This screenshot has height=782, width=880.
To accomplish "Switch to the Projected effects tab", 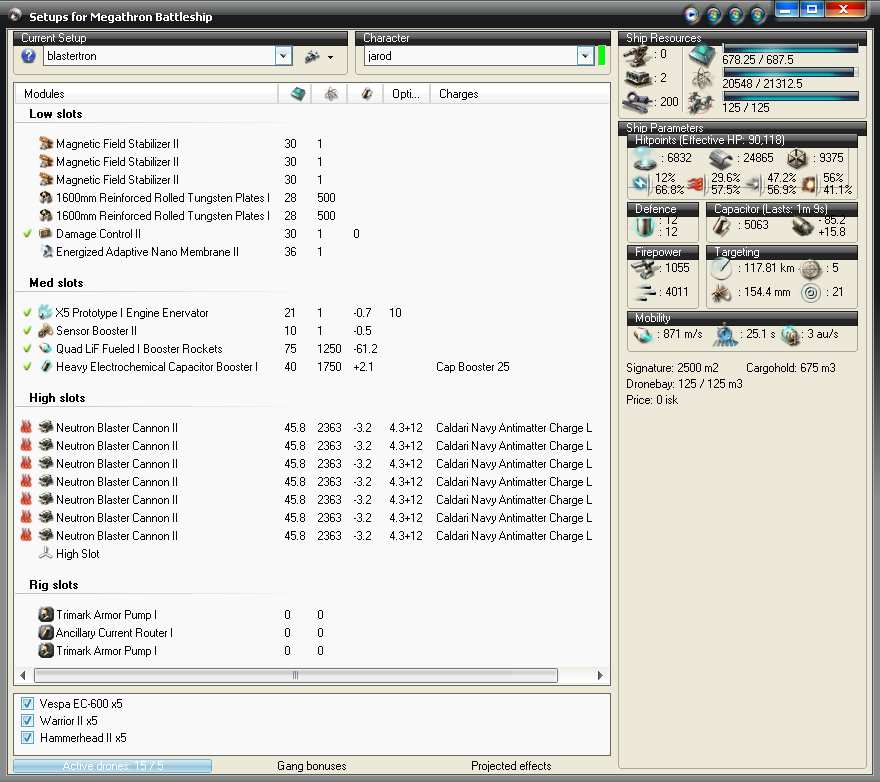I will point(511,766).
